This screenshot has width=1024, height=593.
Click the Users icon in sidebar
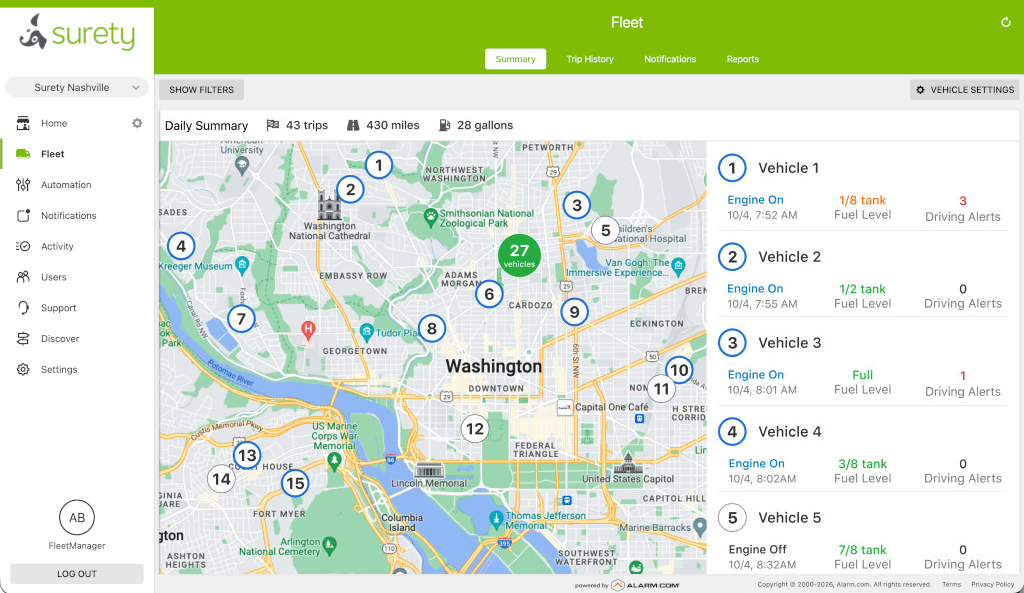pyautogui.click(x=23, y=277)
